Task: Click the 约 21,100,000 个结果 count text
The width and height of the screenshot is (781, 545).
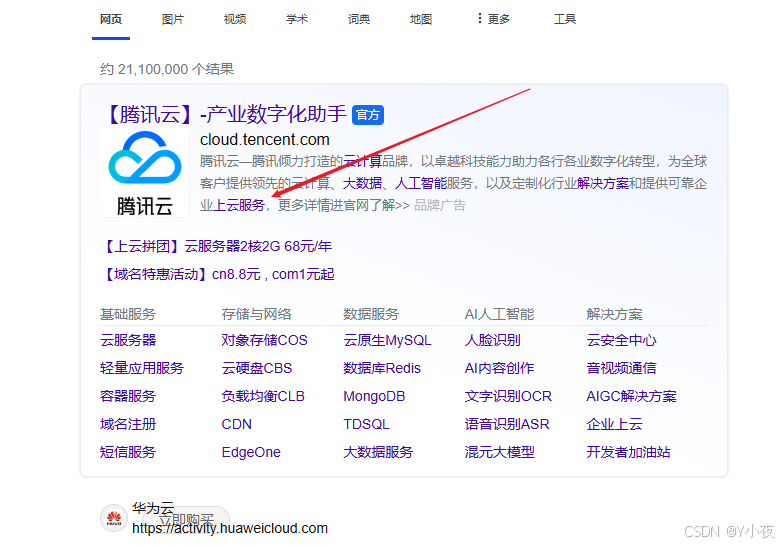Action: pos(167,69)
